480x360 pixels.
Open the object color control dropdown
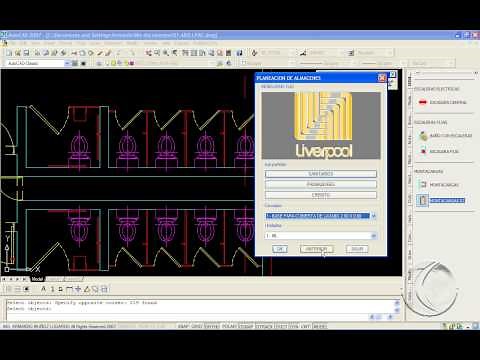pos(291,63)
